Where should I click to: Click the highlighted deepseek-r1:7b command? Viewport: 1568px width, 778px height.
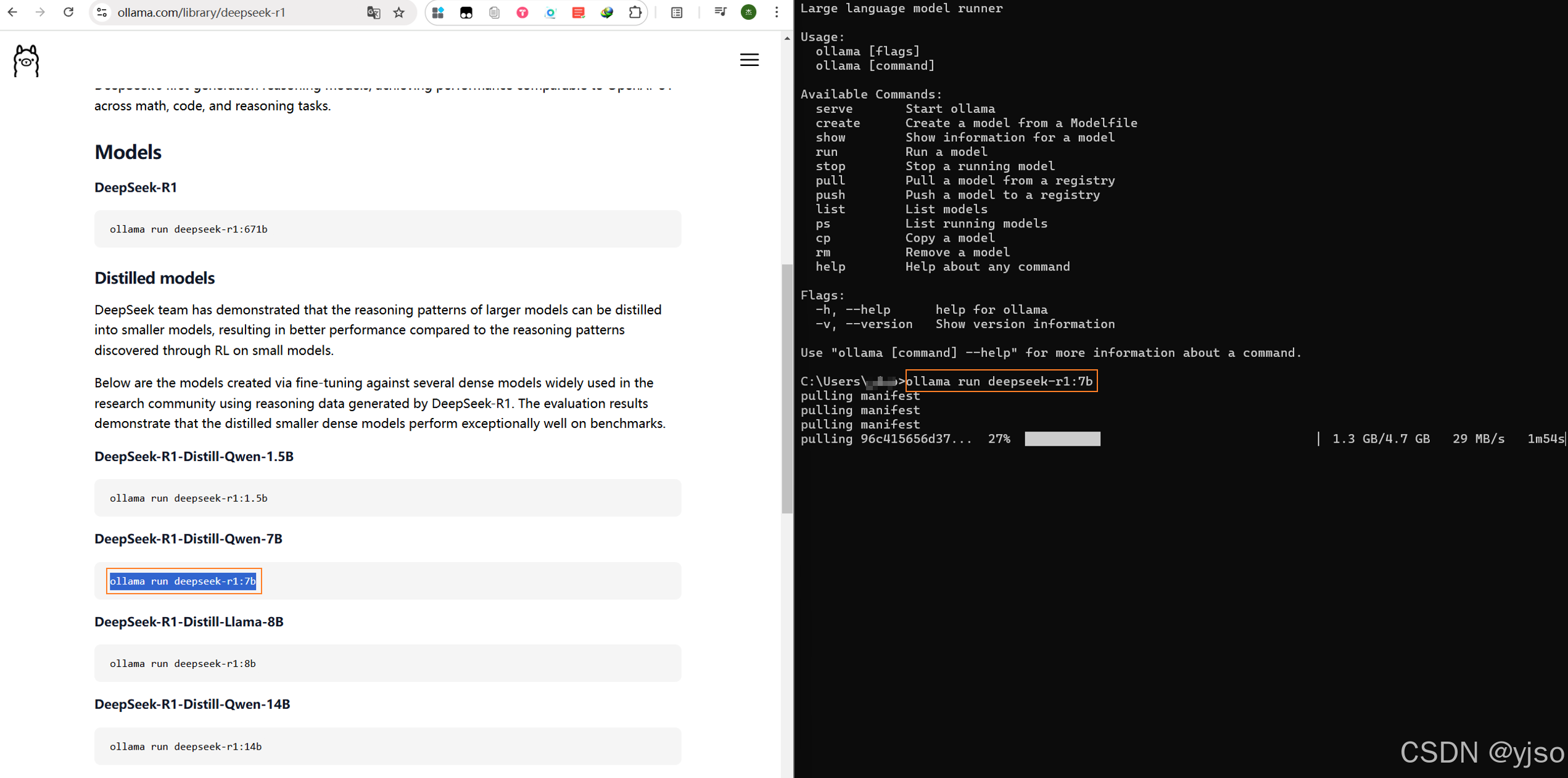coord(183,581)
